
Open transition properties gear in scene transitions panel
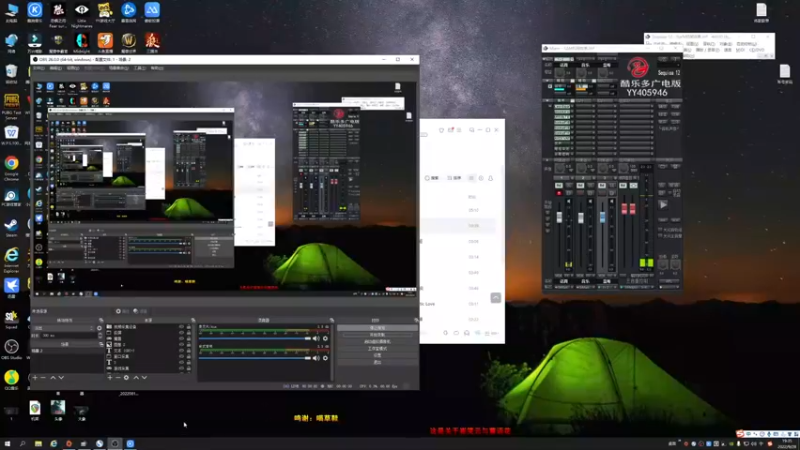99,328
